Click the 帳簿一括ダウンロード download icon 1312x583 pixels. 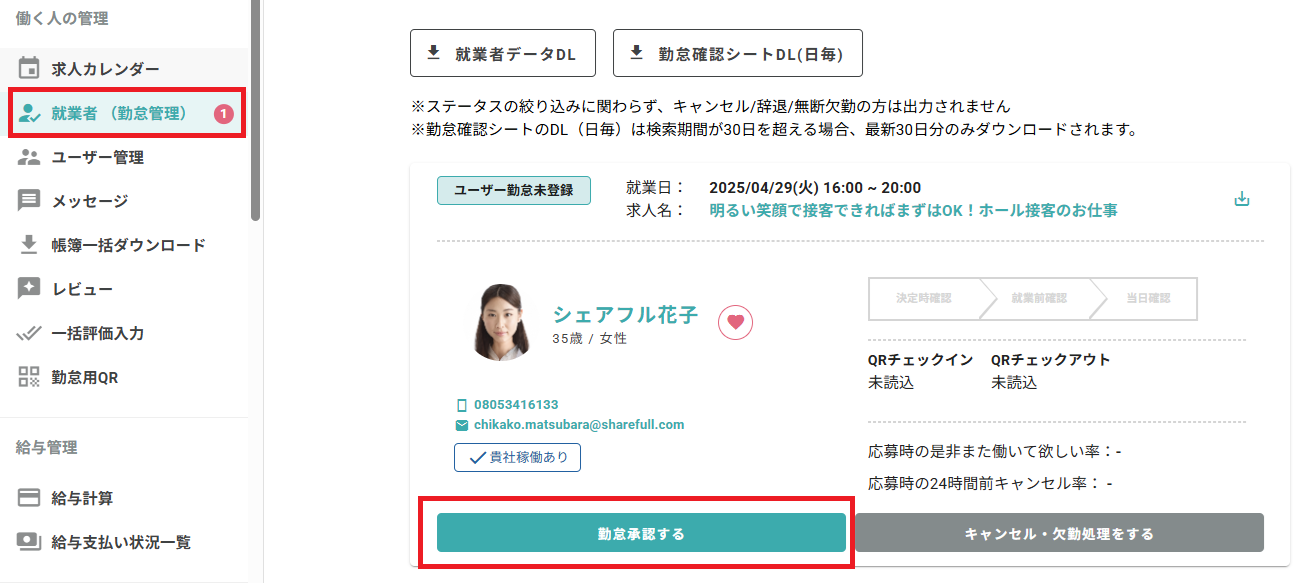coord(29,245)
